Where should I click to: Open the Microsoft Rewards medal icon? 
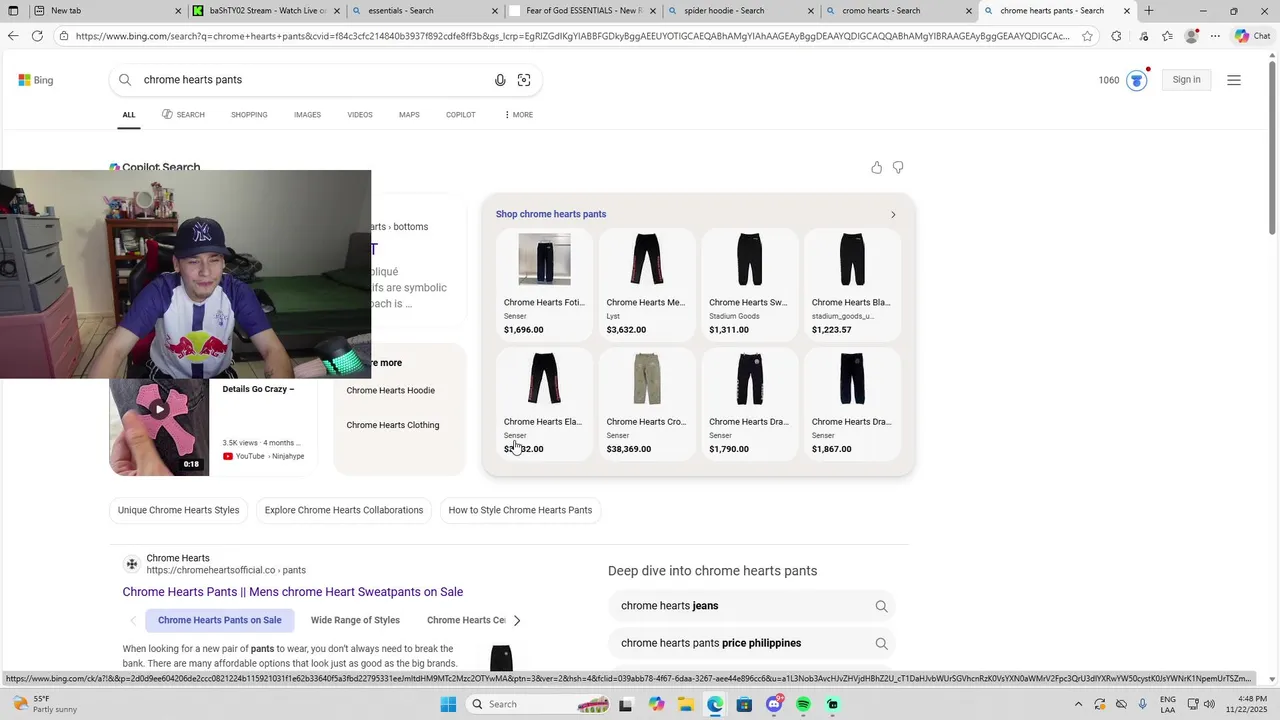[x=1136, y=80]
